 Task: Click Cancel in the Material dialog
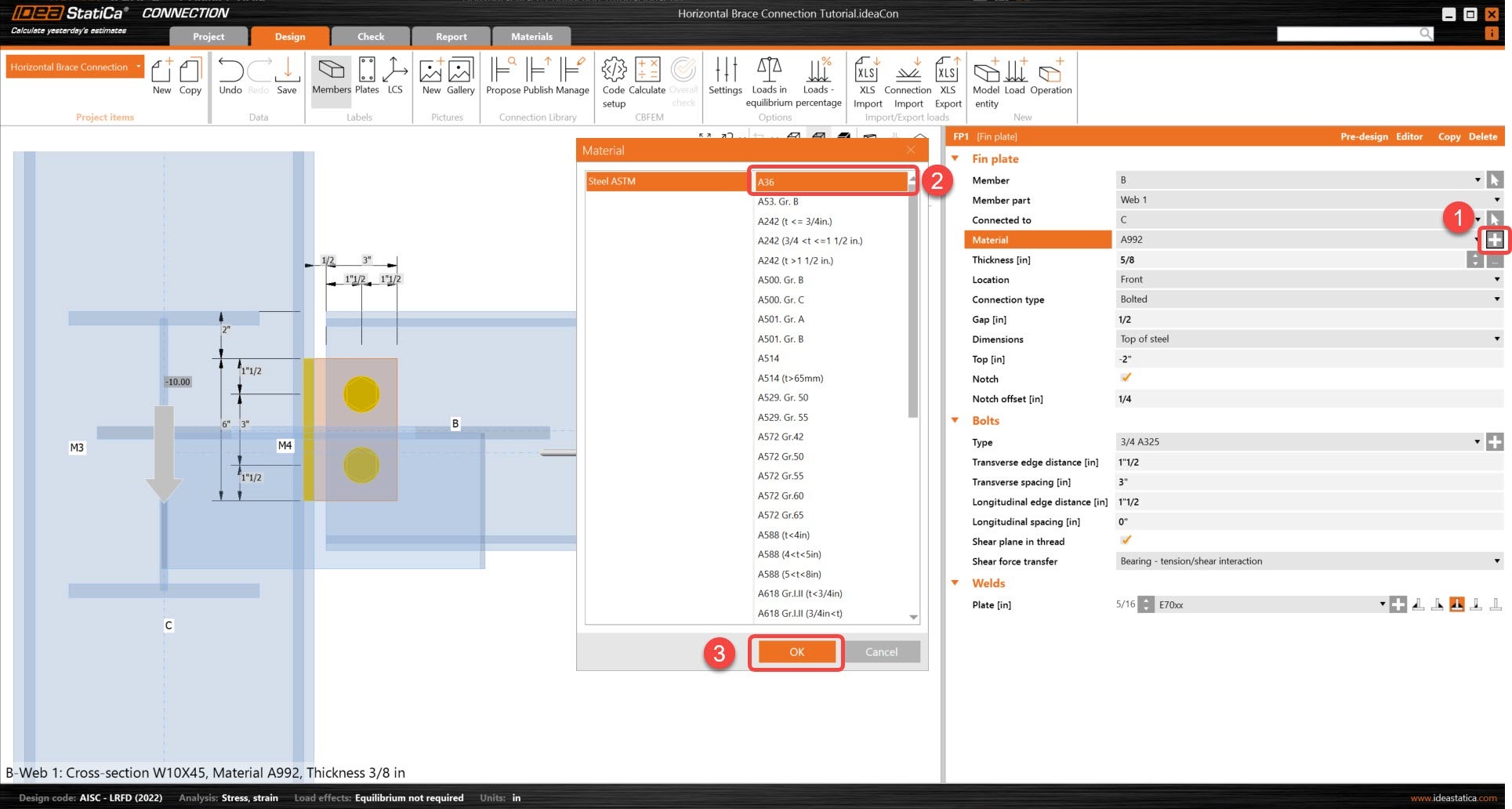[x=881, y=652]
